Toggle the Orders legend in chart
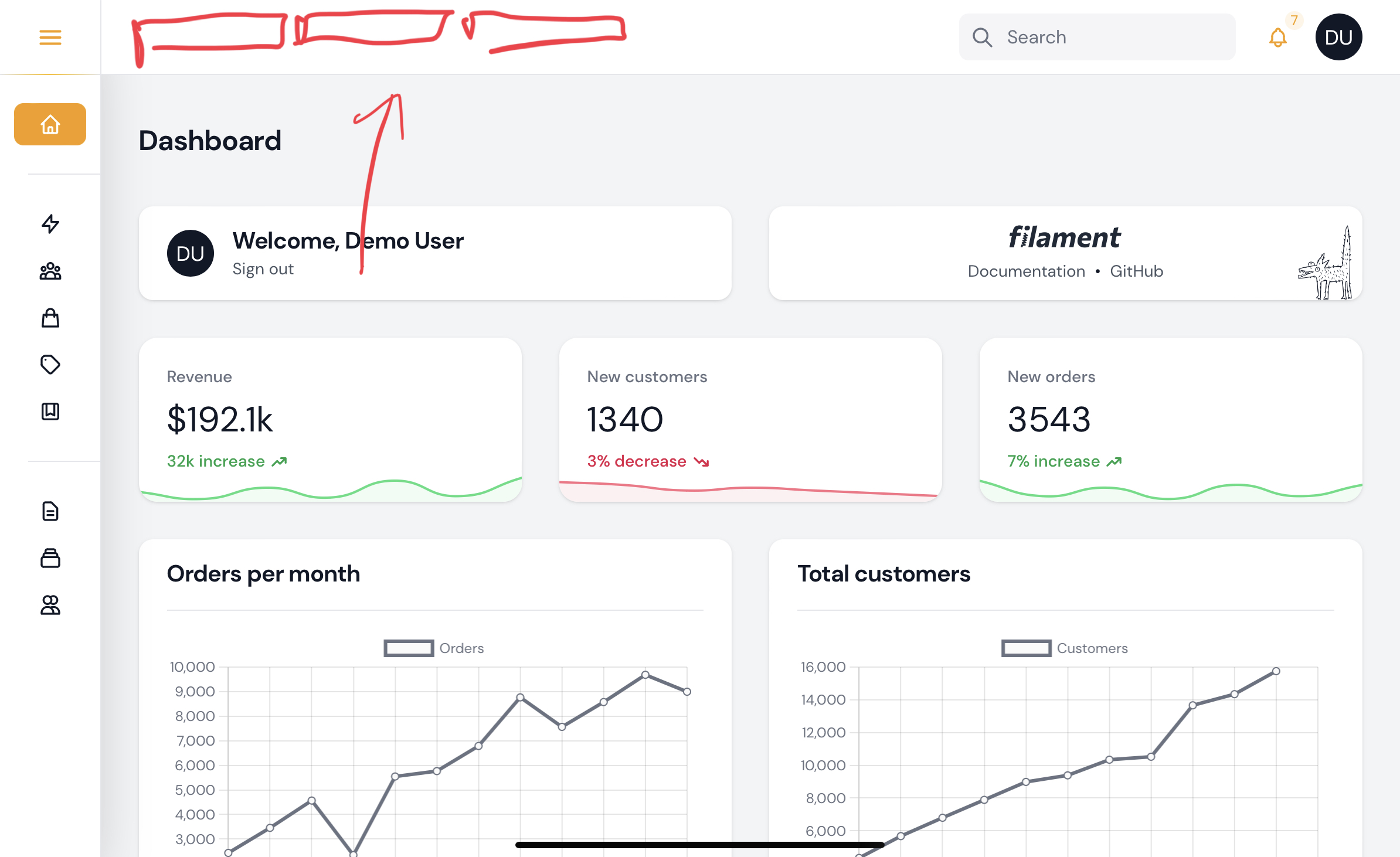Image resolution: width=1400 pixels, height=857 pixels. (x=434, y=648)
